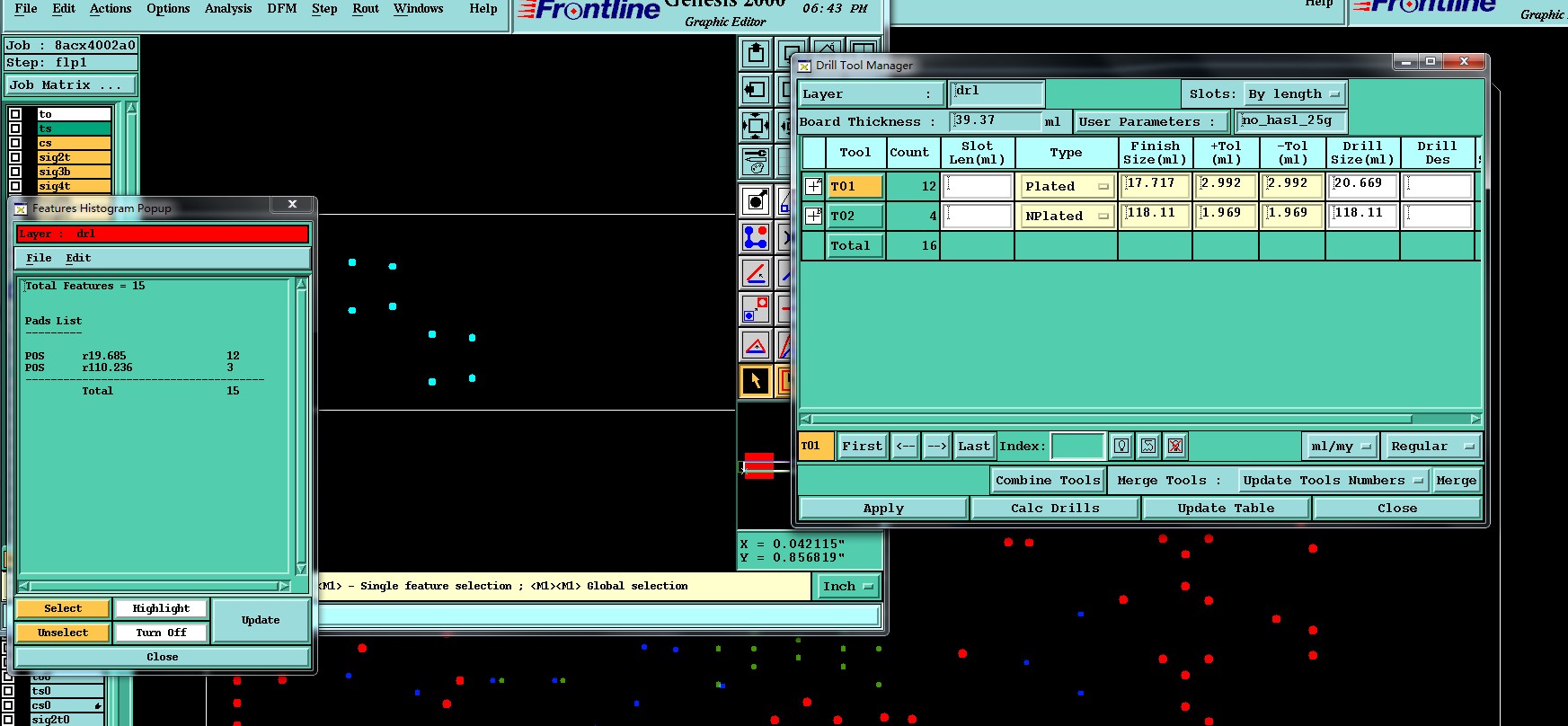Toggle the 'to' layer checkbox
Viewport: 1568px width, 726px height.
tap(15, 114)
